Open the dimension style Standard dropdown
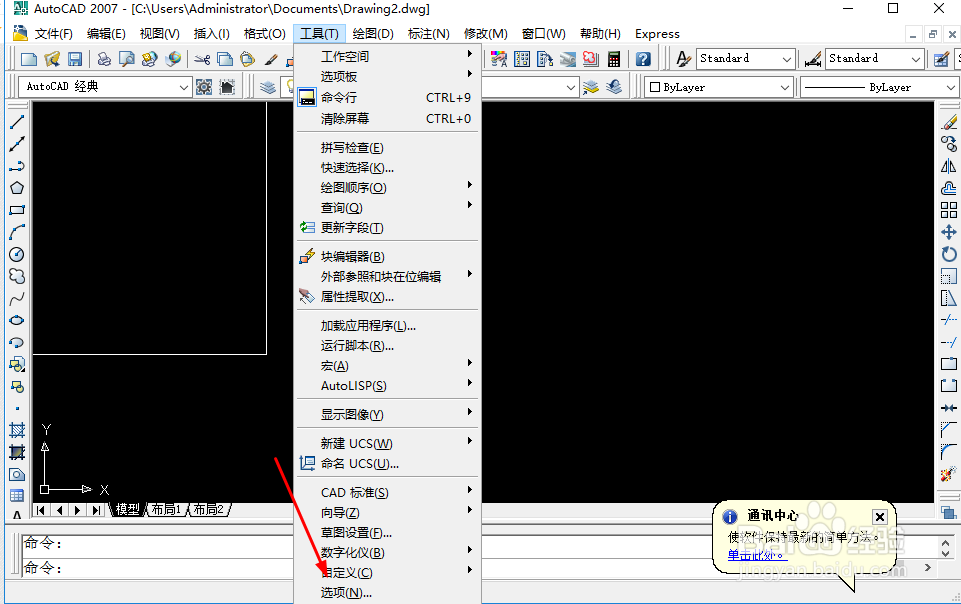Image resolution: width=961 pixels, height=604 pixels. (875, 59)
